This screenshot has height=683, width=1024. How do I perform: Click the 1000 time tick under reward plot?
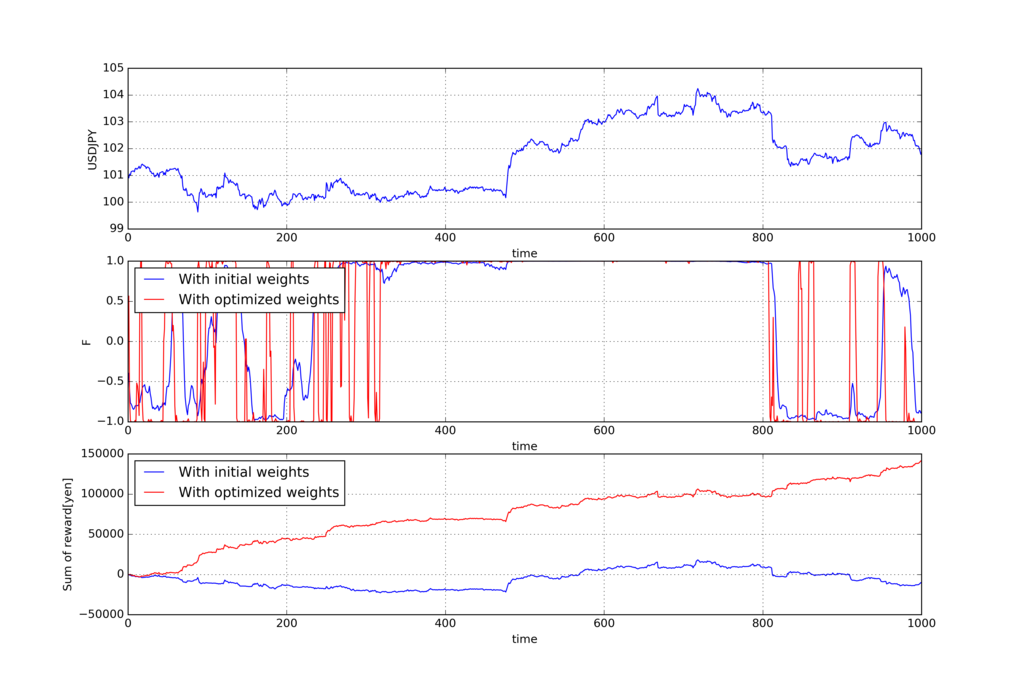[921, 623]
